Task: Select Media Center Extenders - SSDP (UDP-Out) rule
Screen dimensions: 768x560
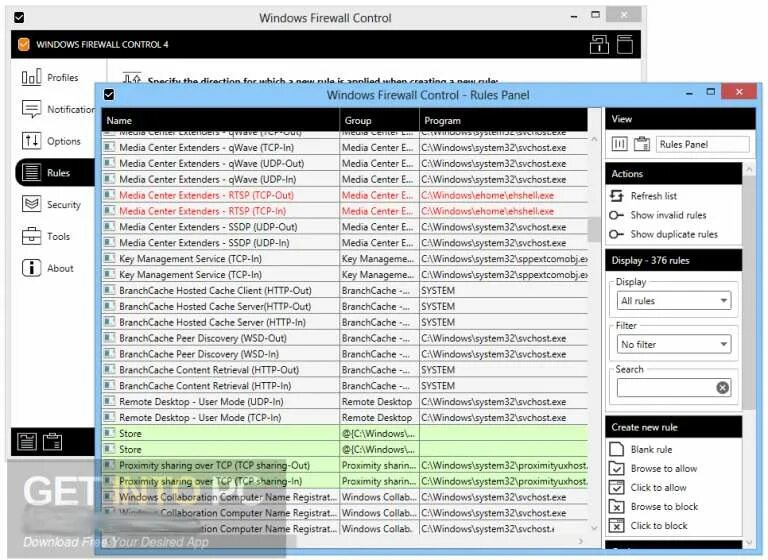Action: (345, 227)
